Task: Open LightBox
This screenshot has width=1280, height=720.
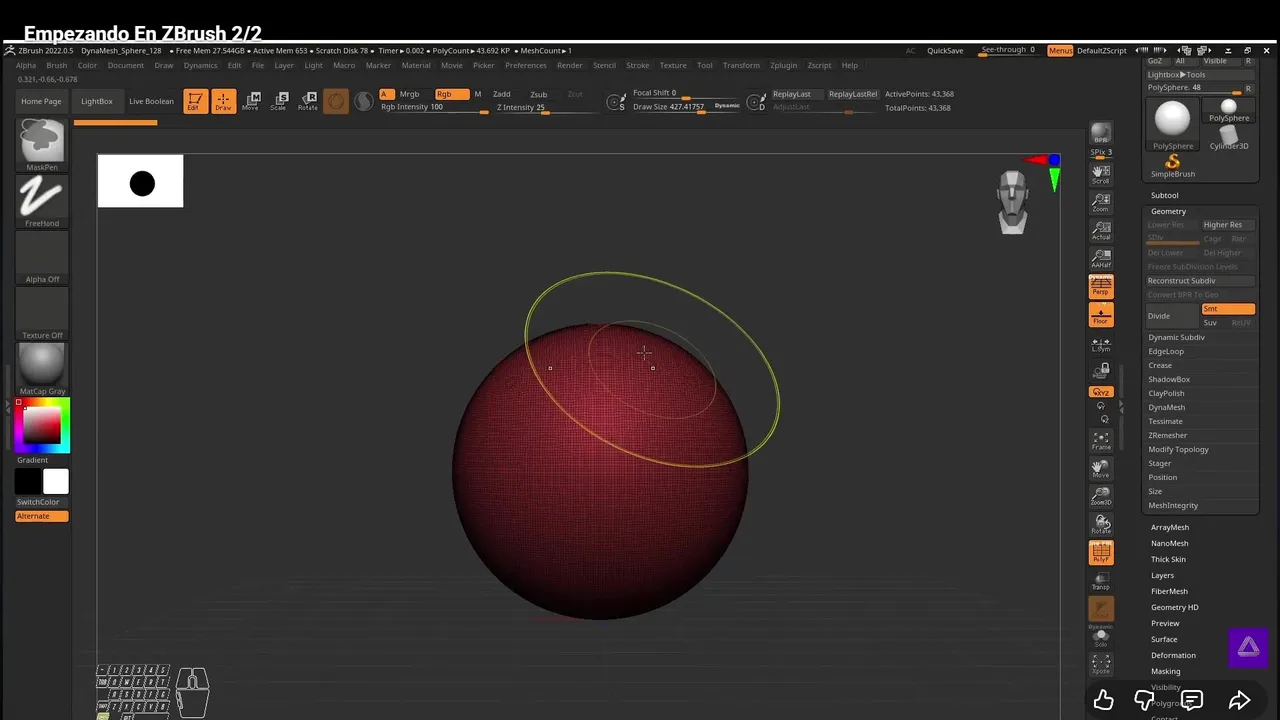Action: (97, 101)
